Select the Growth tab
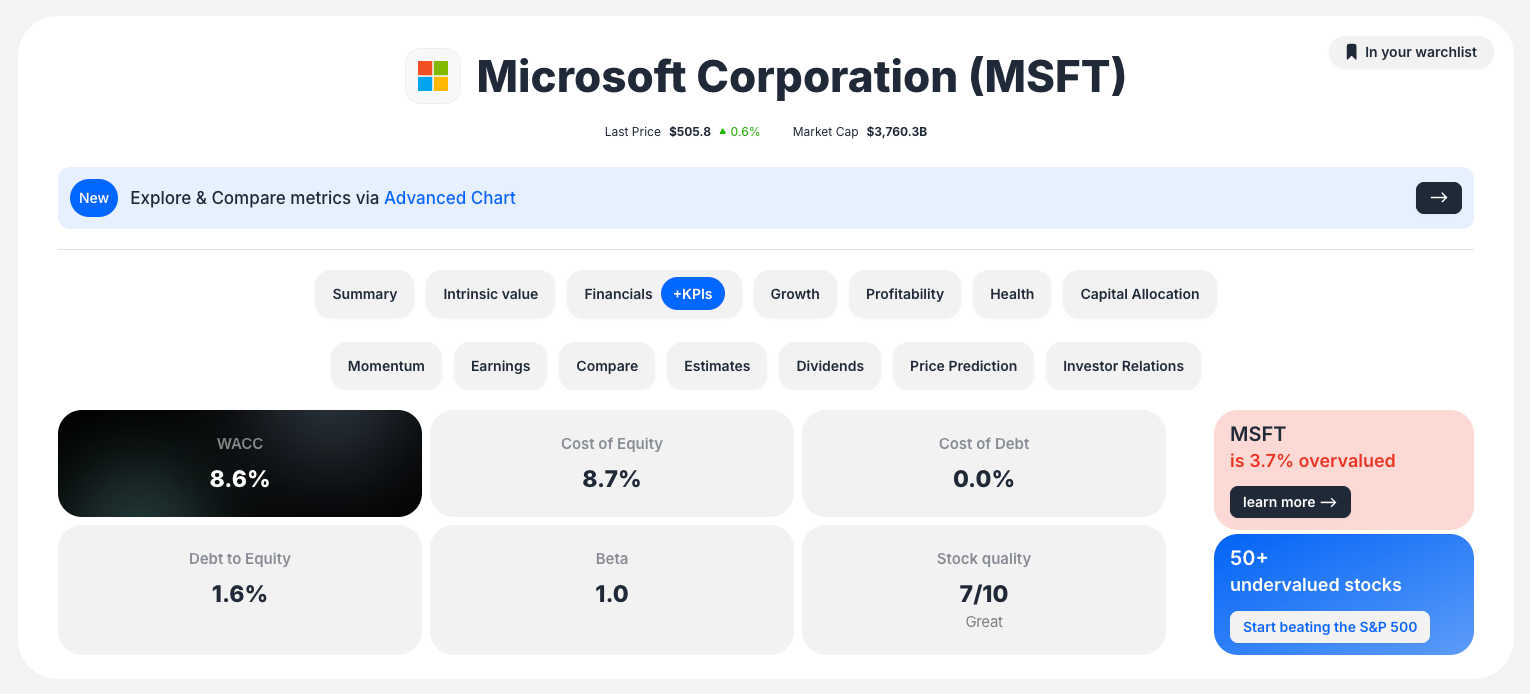The image size is (1530, 694). click(x=795, y=294)
